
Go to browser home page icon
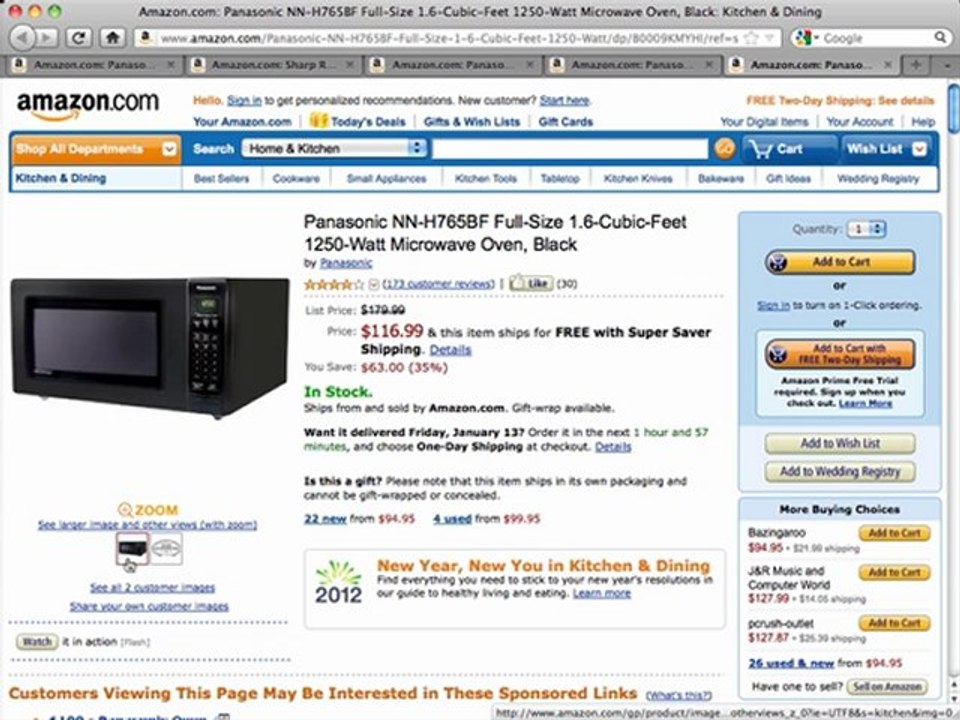[112, 38]
